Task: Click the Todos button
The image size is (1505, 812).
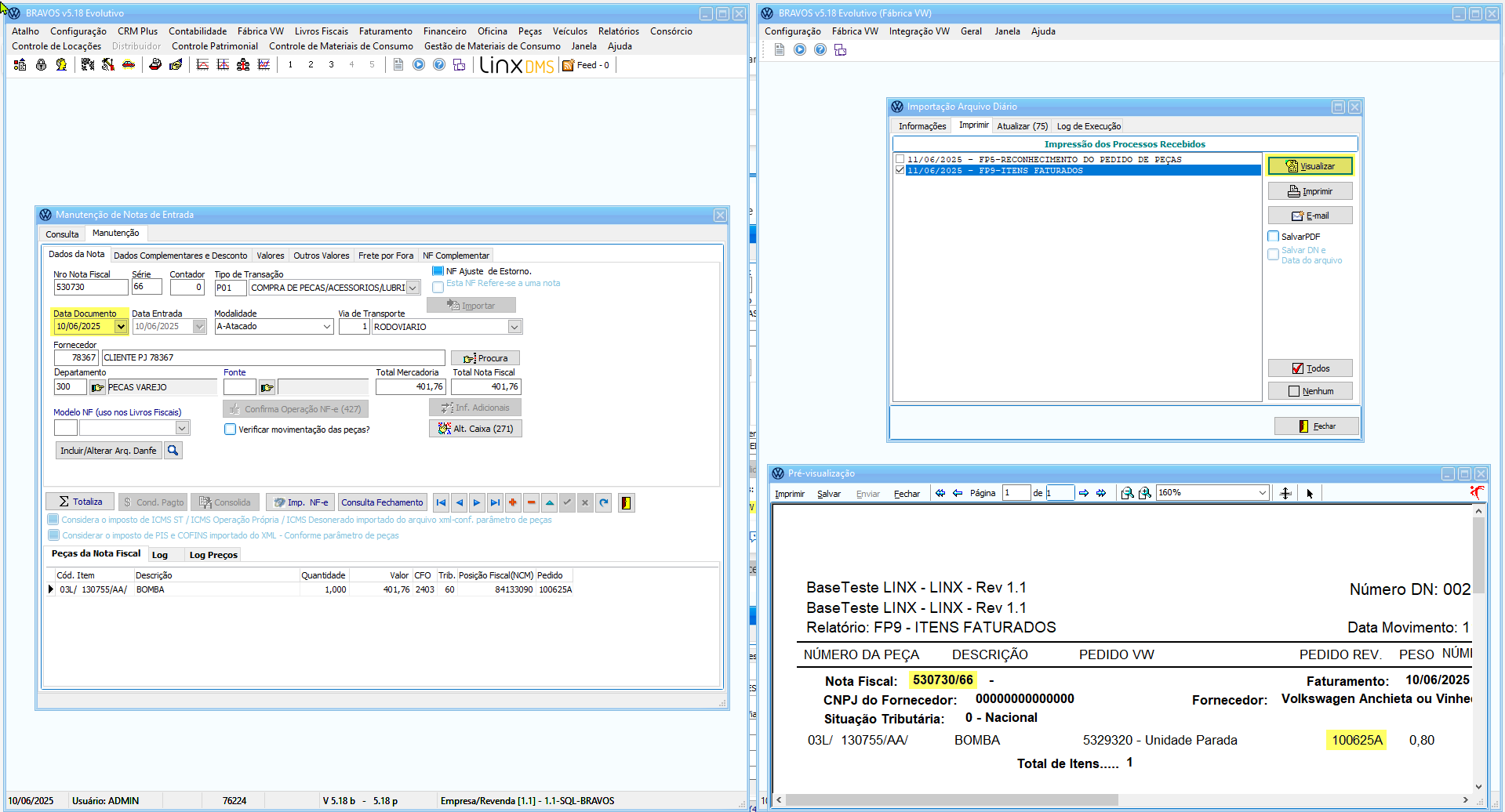Action: 1310,368
